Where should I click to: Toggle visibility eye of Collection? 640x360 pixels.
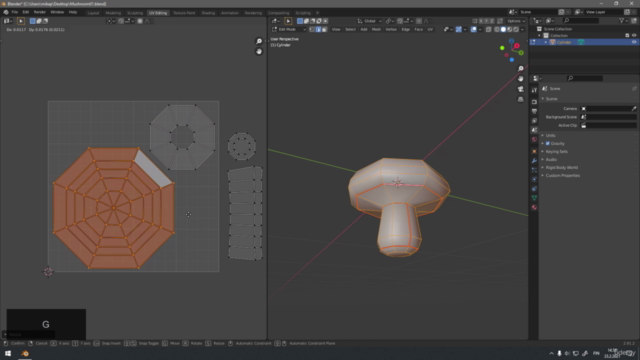click(634, 36)
